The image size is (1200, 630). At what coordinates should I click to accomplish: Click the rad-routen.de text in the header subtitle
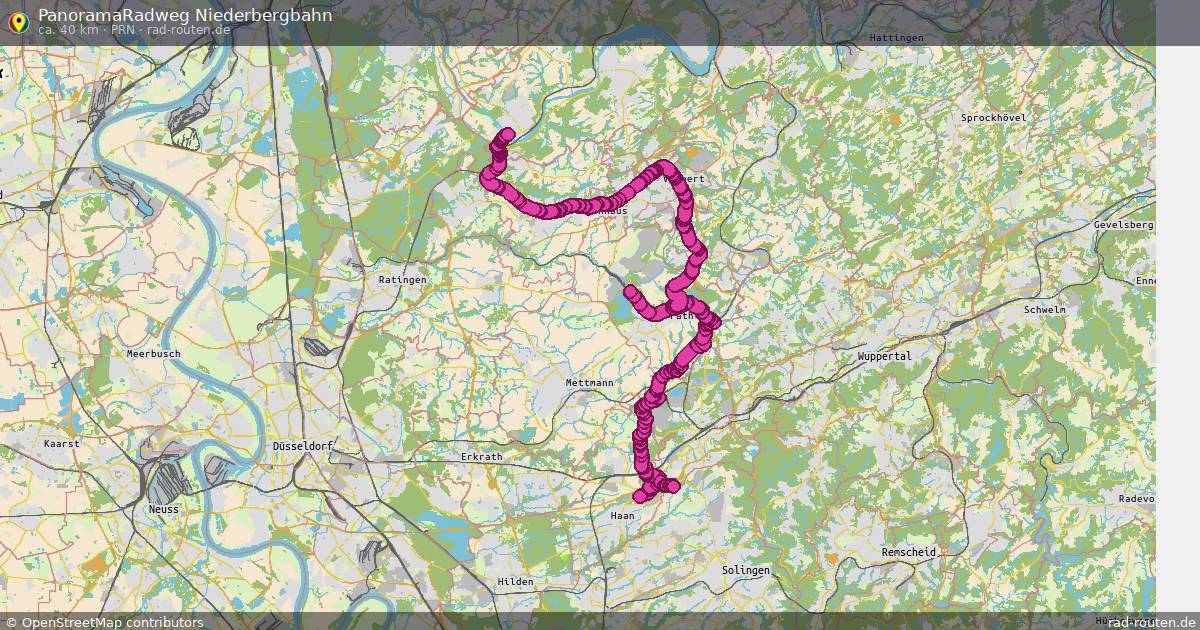(189, 30)
